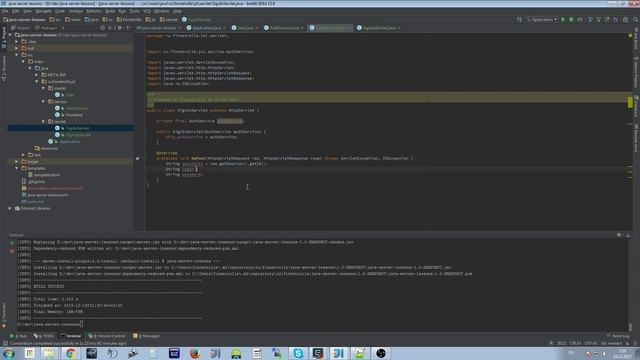Collapse the servlet package
Screen dimensions: 640x360
tap(43, 122)
